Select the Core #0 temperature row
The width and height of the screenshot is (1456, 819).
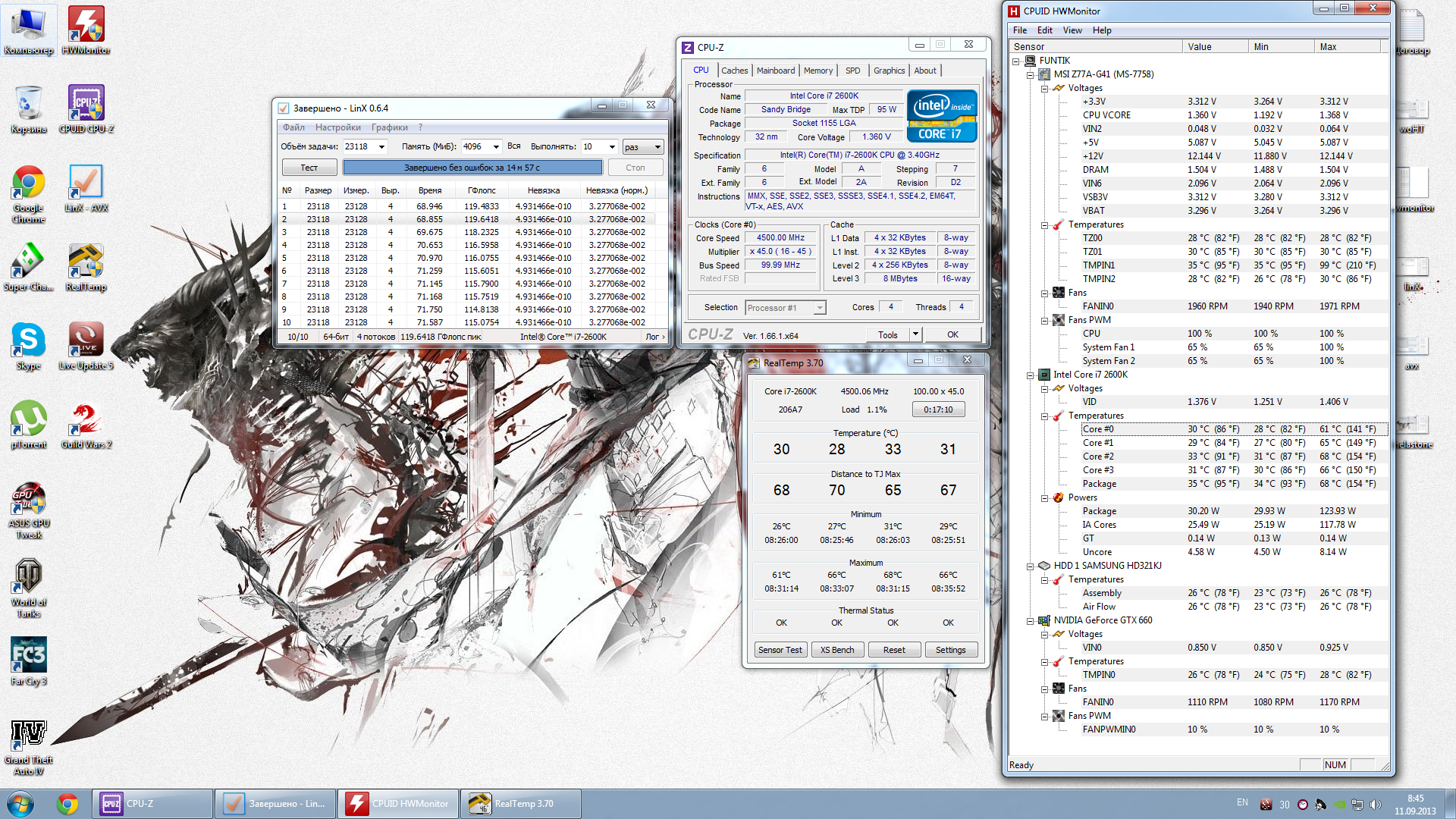(x=1098, y=429)
